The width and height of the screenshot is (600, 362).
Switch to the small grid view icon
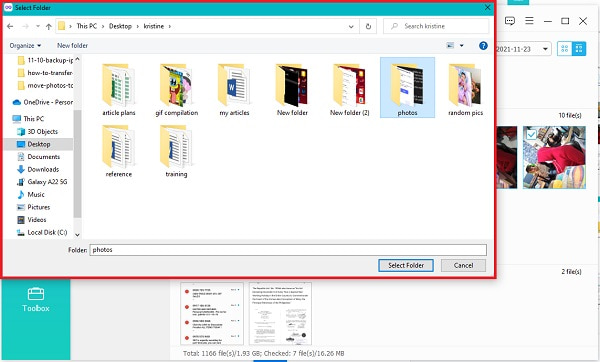click(564, 49)
